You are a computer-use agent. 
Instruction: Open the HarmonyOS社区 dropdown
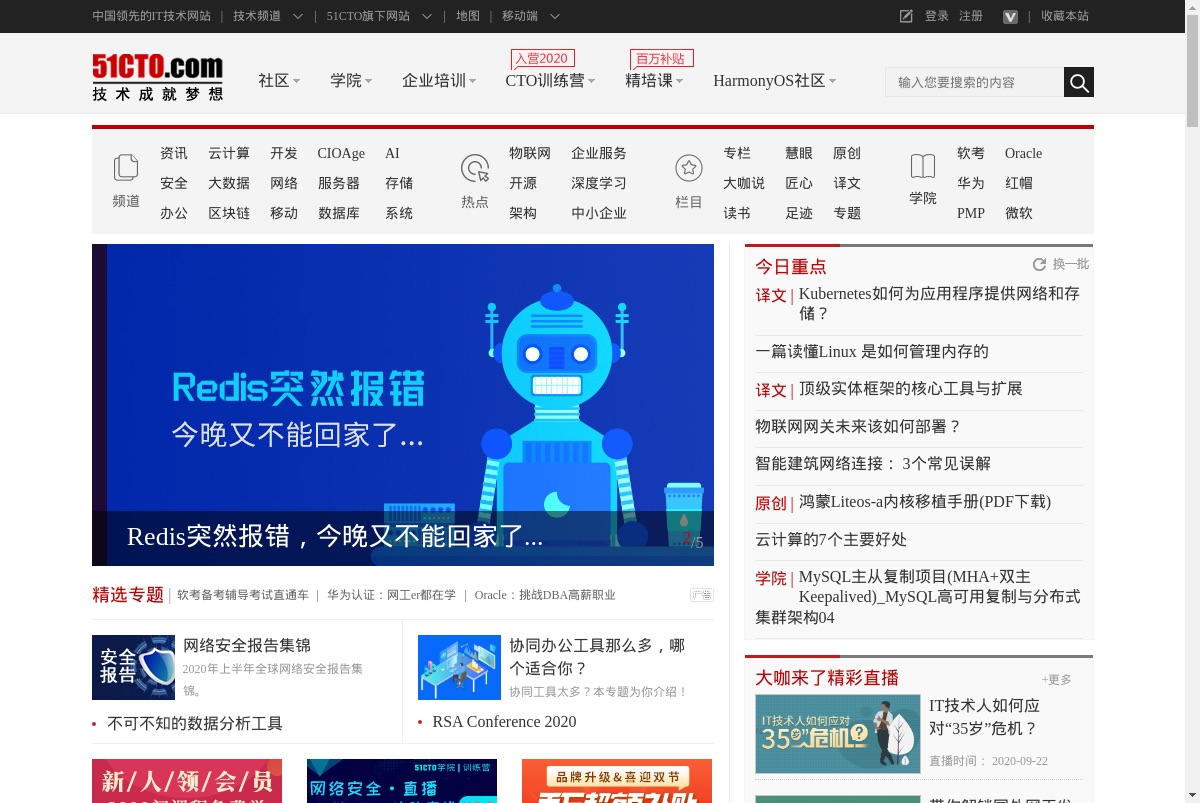point(774,81)
